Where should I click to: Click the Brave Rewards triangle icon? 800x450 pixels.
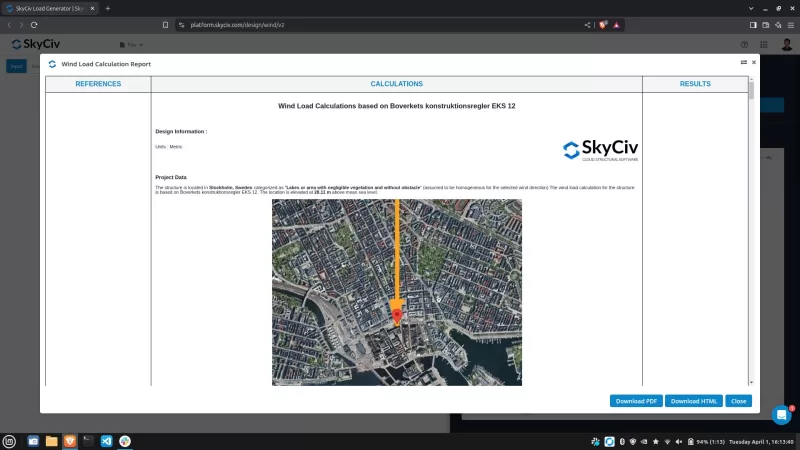click(x=617, y=24)
